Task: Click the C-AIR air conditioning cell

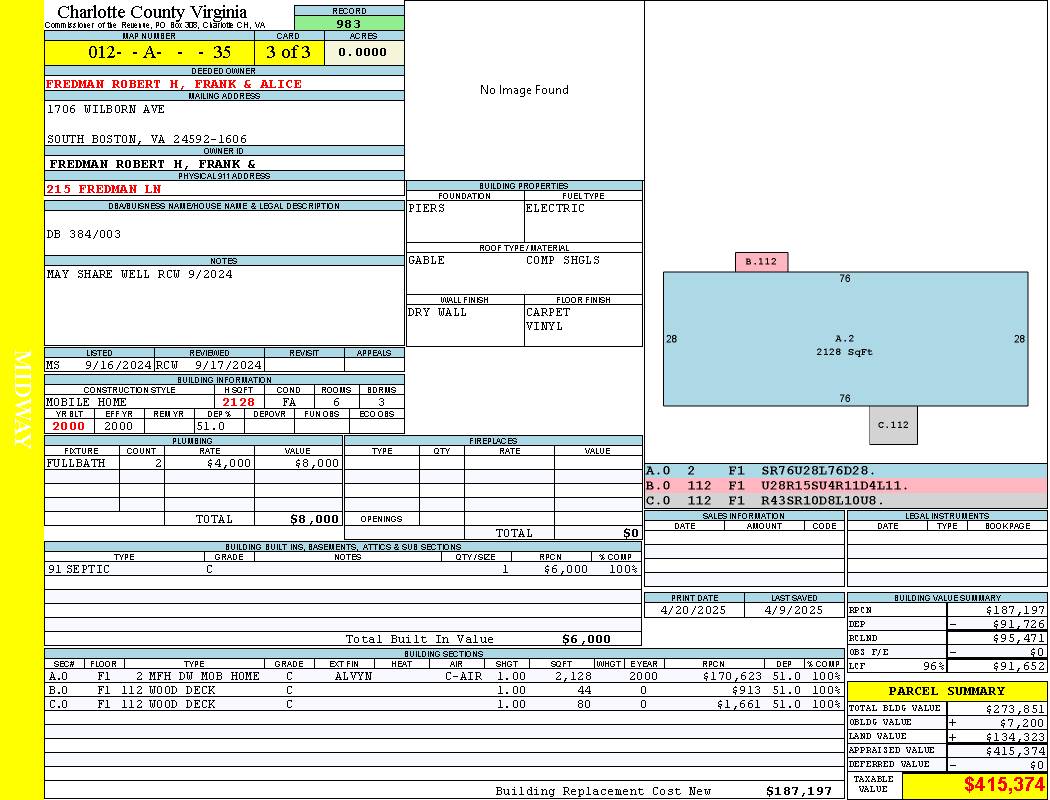Action: click(463, 676)
